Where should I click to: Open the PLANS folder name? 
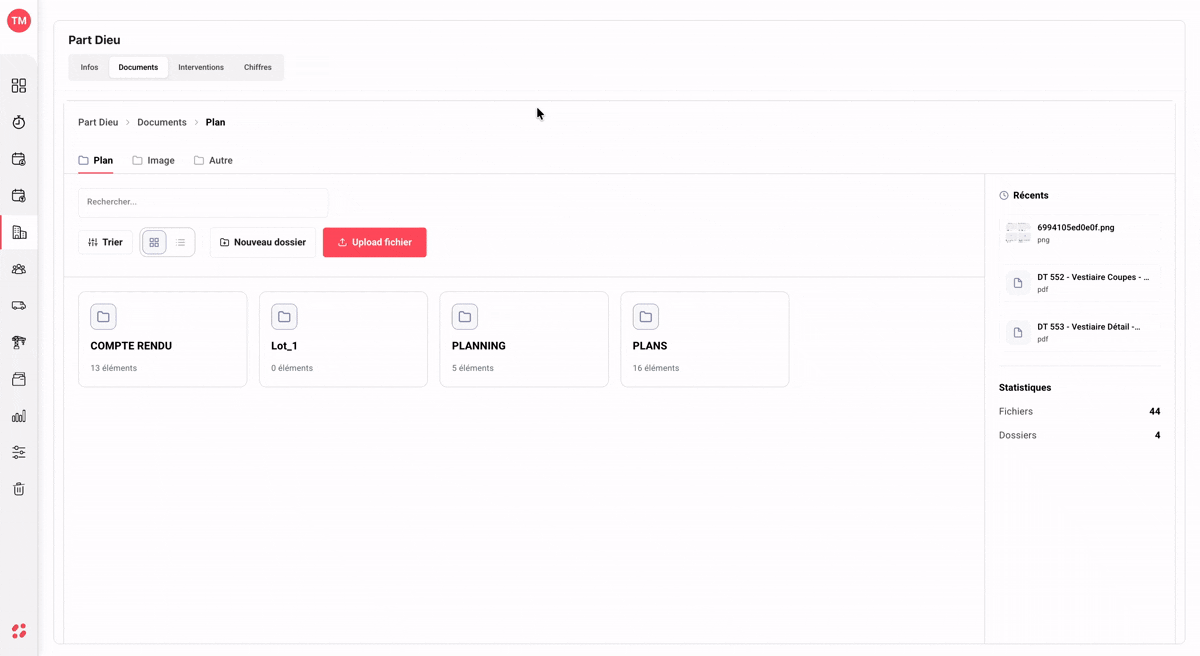pyautogui.click(x=650, y=346)
